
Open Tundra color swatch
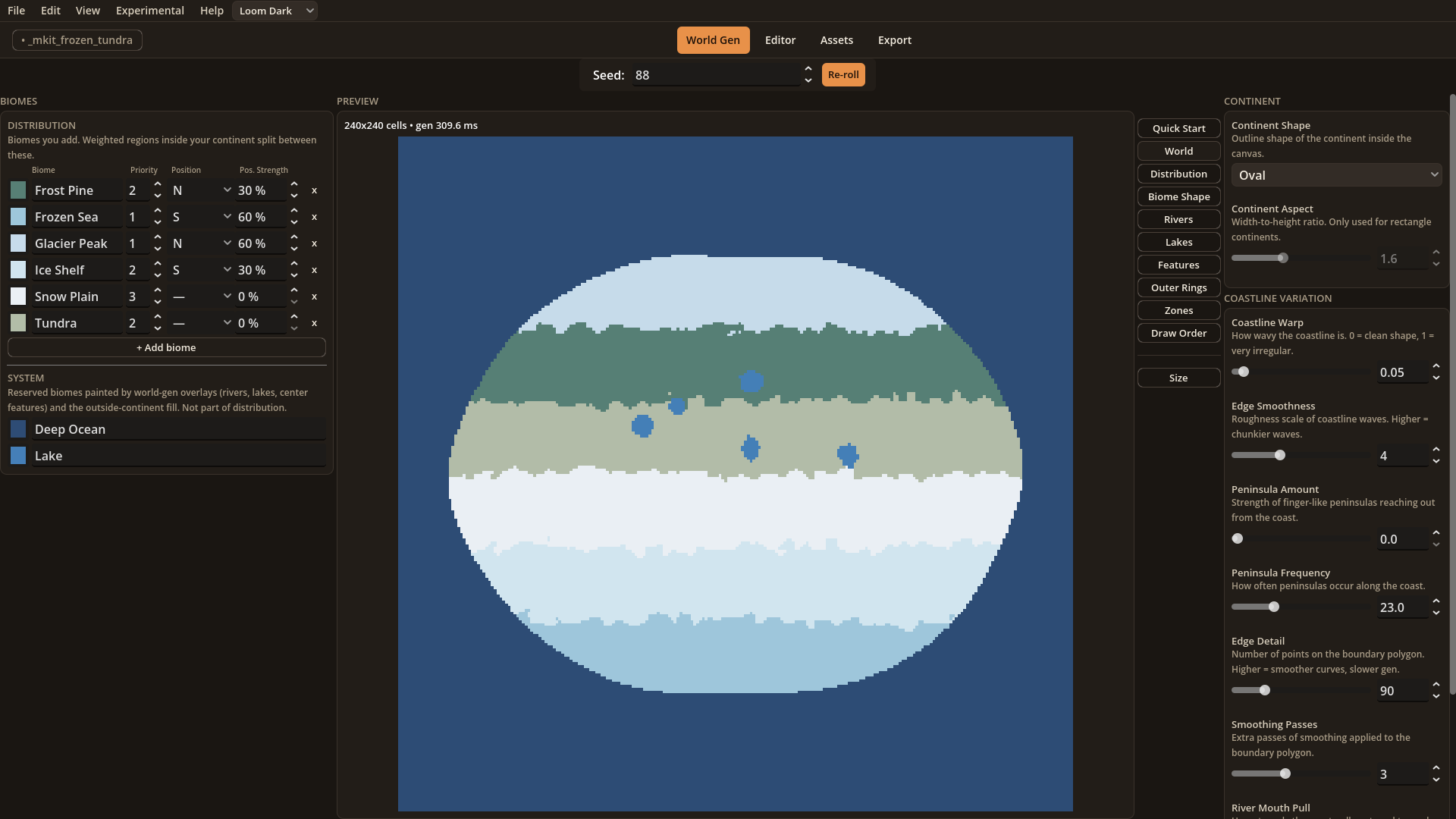point(18,323)
